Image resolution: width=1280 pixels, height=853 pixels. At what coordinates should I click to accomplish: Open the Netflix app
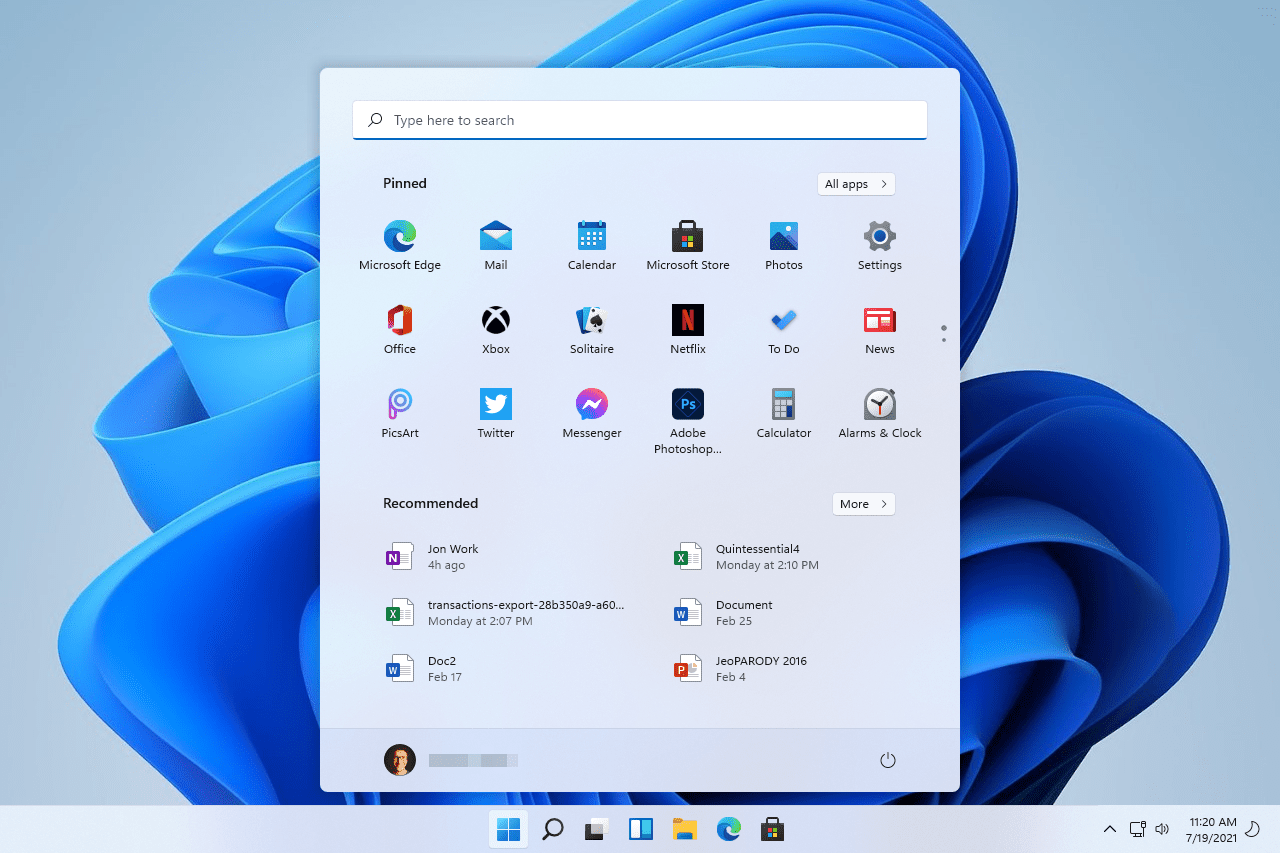[688, 330]
